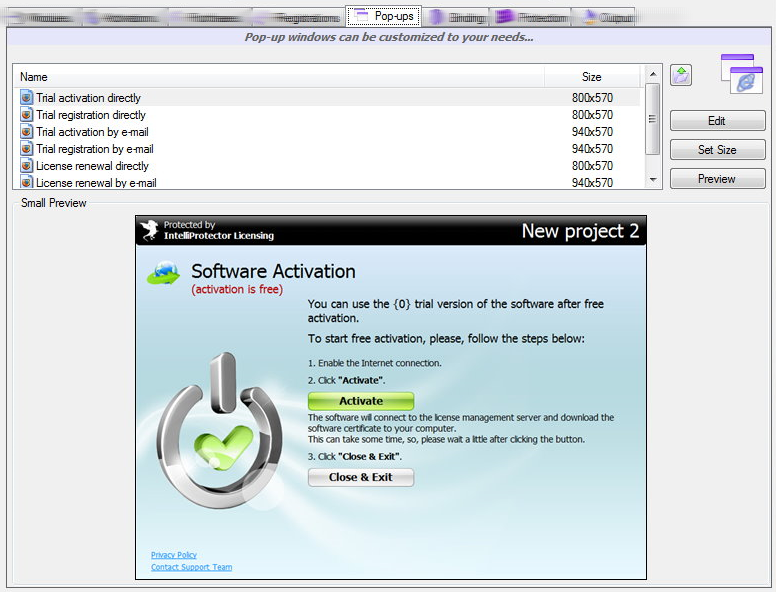
Task: Open the Protection tab
Action: (x=530, y=17)
